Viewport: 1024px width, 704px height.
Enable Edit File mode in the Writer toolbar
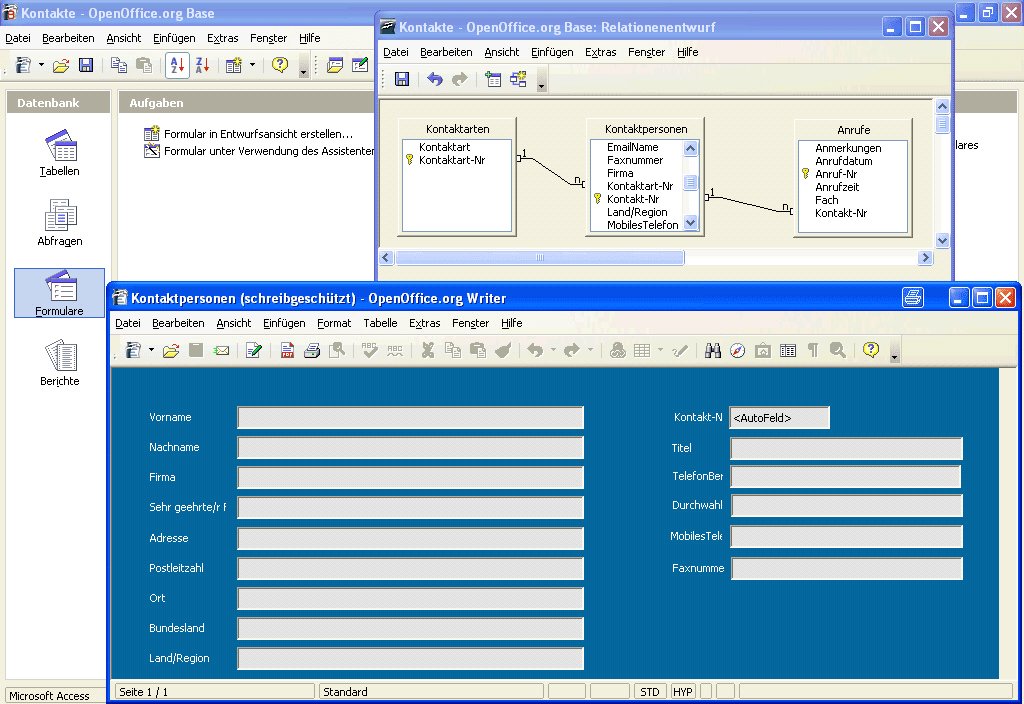[255, 351]
